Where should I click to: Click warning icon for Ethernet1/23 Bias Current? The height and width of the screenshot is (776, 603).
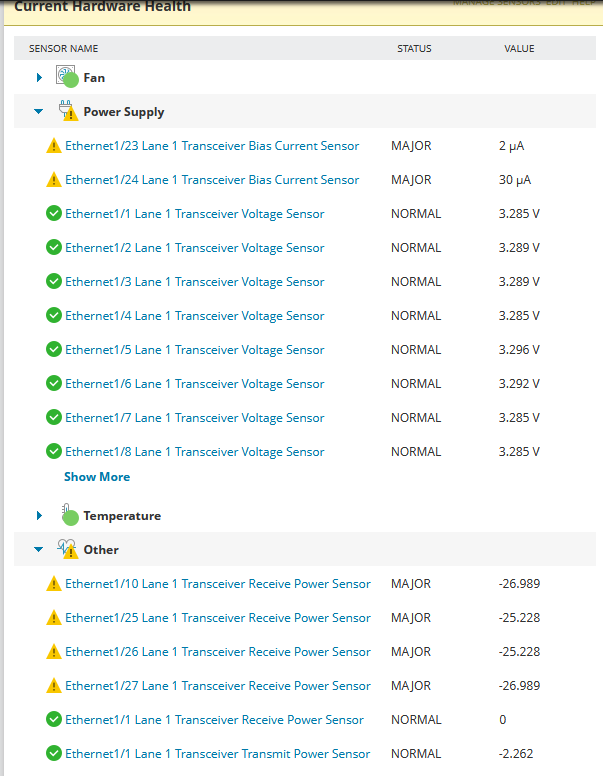[x=54, y=146]
